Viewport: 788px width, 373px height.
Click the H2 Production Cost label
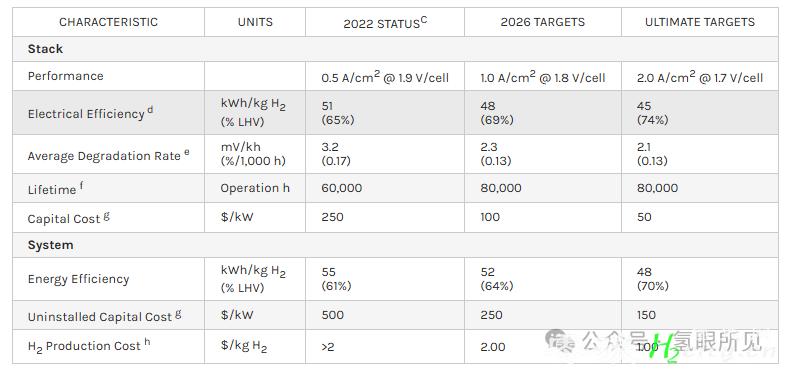click(x=88, y=346)
